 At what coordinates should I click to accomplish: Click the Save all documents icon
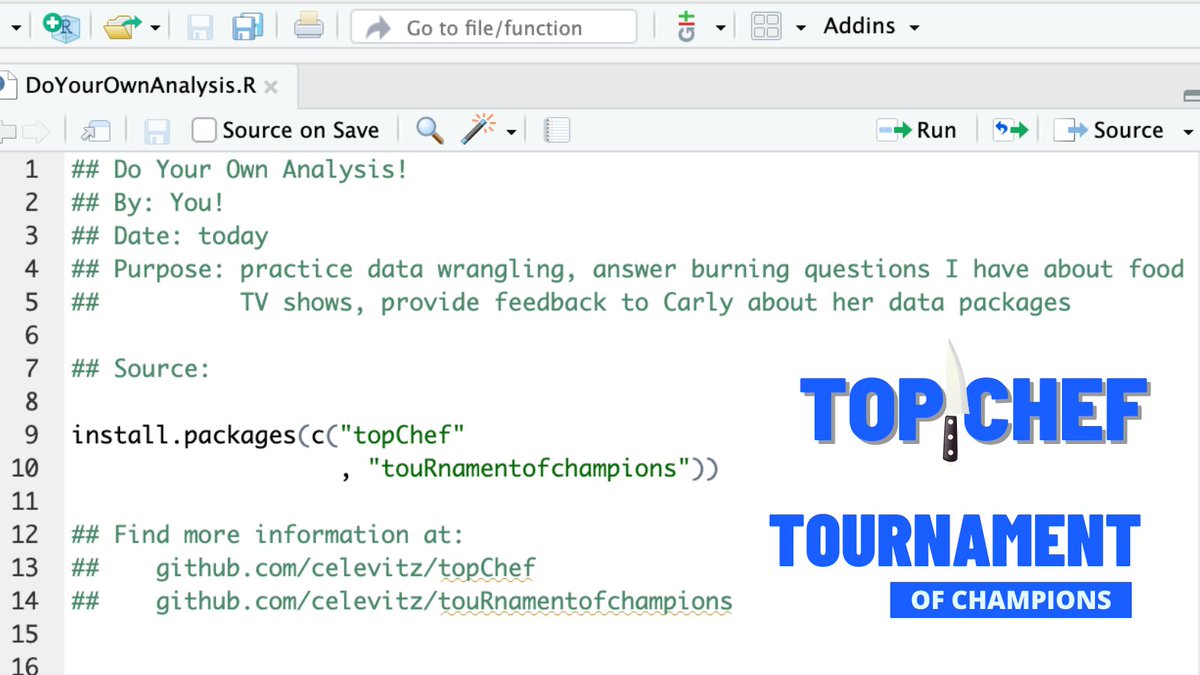pyautogui.click(x=247, y=27)
